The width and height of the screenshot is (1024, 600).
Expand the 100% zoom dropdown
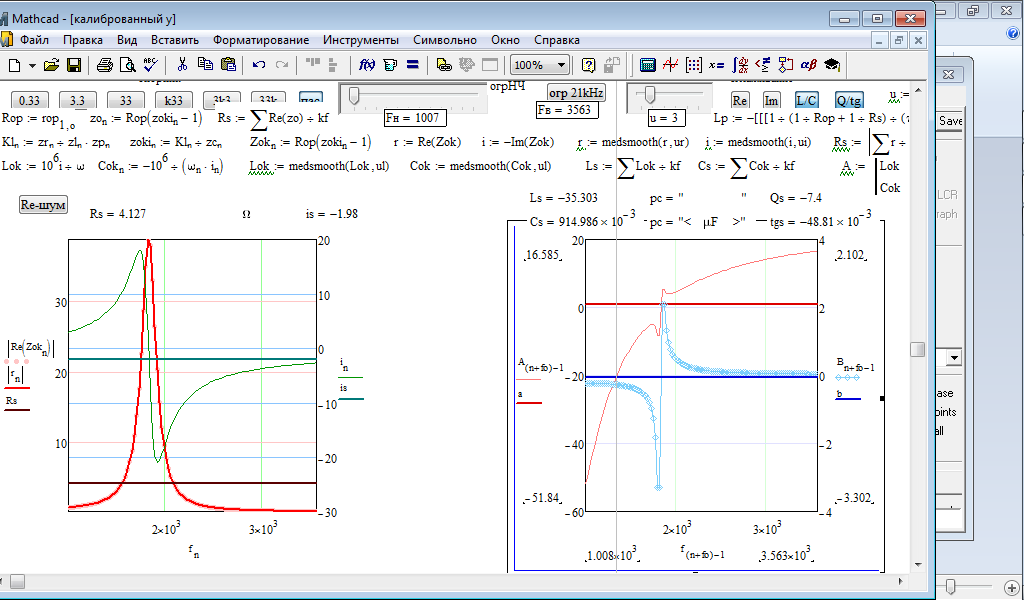coord(561,65)
